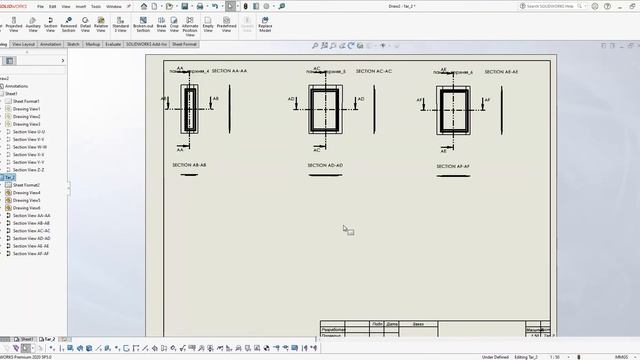
Task: Activate the Broken-out Section tool
Action: (143, 24)
